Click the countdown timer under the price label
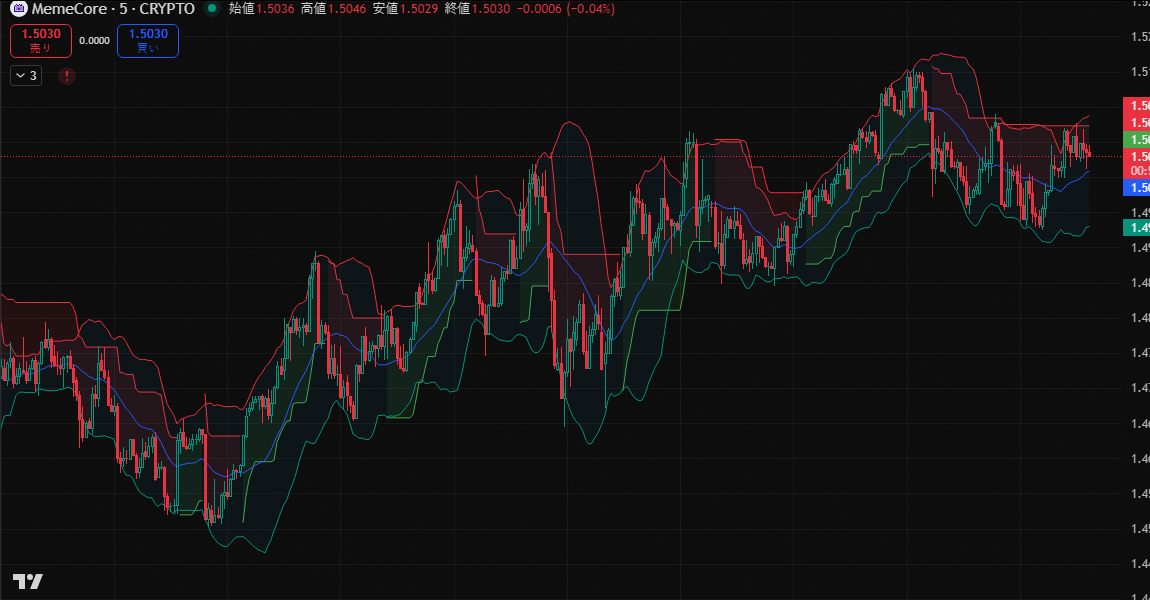1150x600 pixels. pyautogui.click(x=1140, y=172)
